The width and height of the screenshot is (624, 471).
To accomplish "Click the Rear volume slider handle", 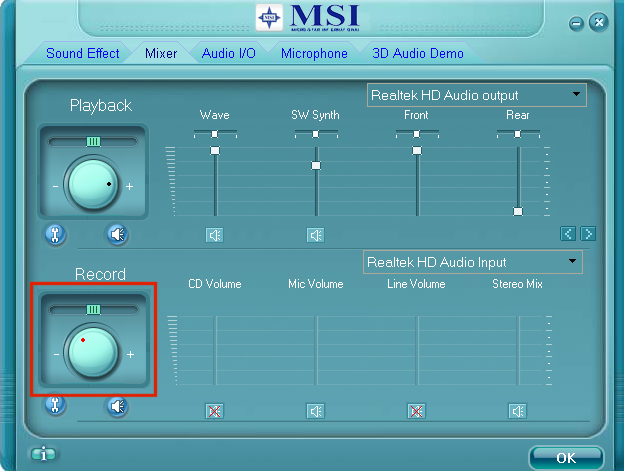I will [x=517, y=211].
